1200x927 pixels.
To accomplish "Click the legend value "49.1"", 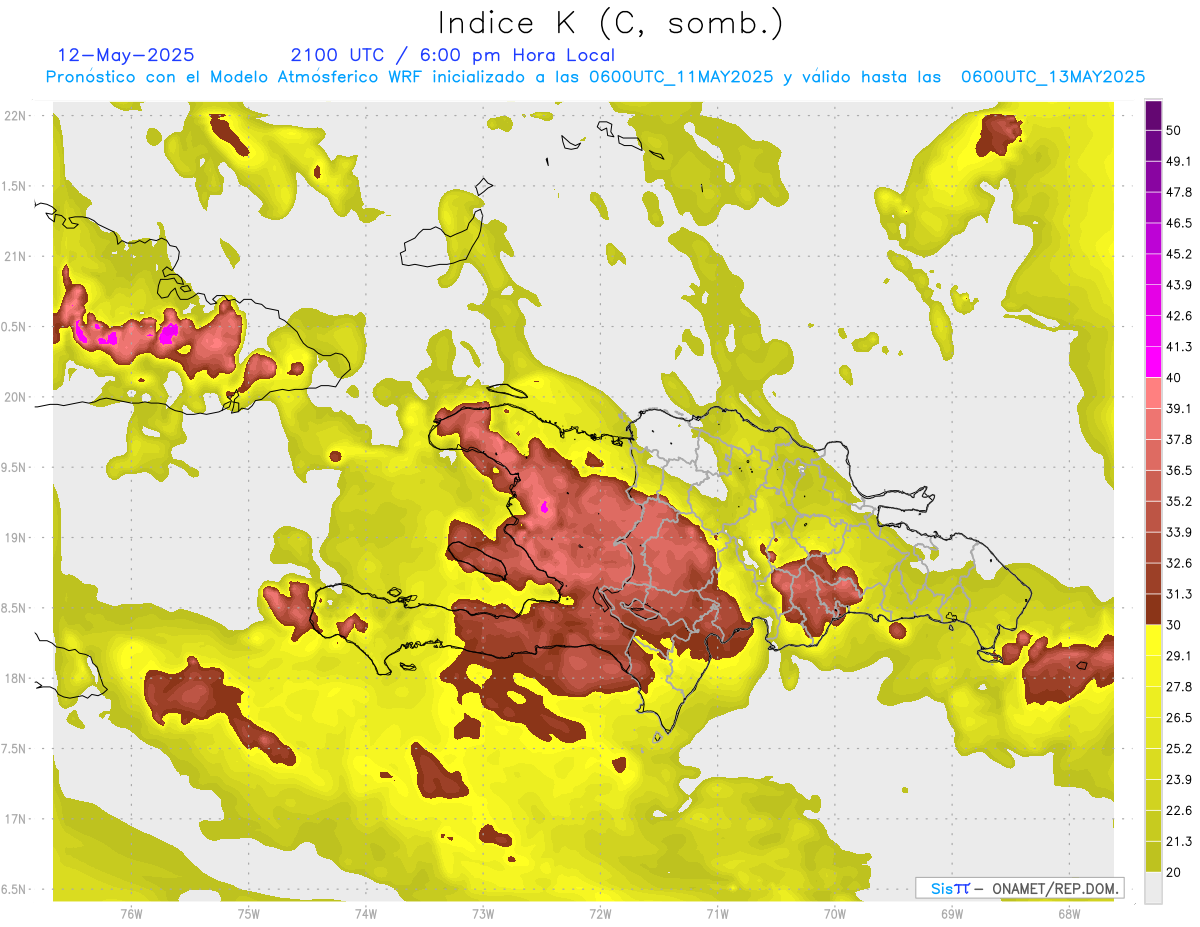I will [x=1179, y=161].
